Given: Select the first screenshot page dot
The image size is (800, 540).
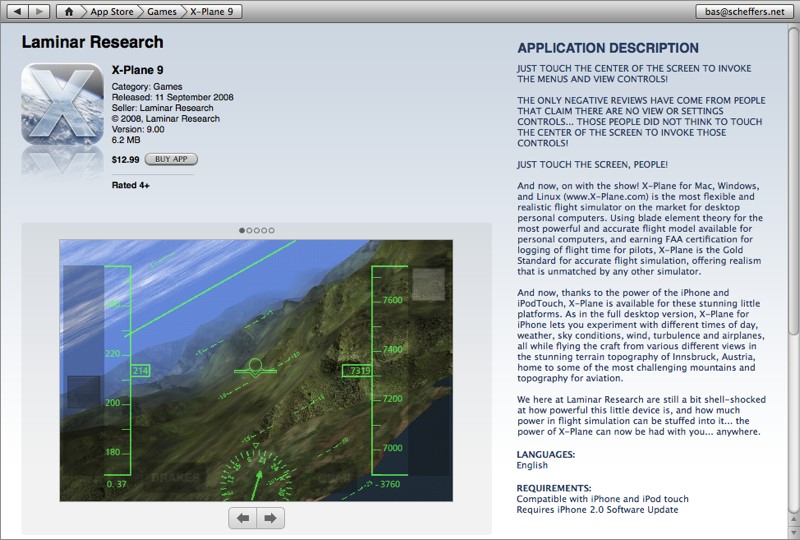Looking at the screenshot, I should pyautogui.click(x=242, y=230).
